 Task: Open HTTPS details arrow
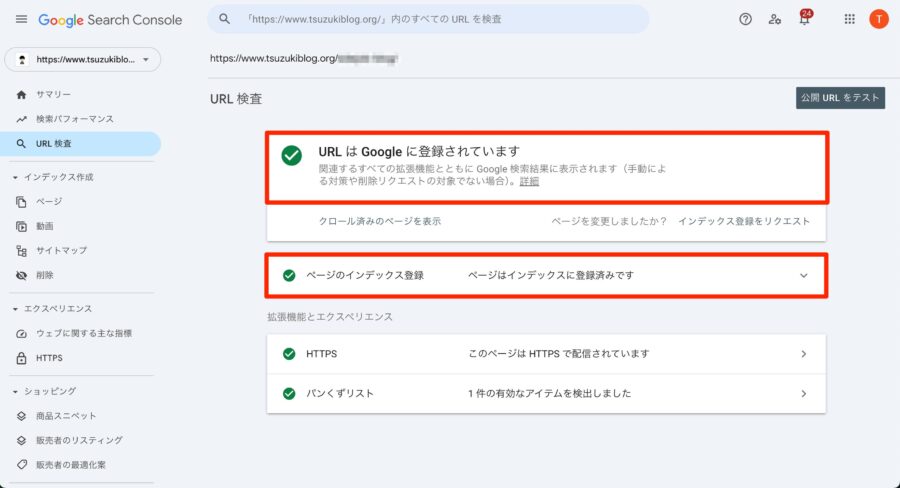coord(804,354)
